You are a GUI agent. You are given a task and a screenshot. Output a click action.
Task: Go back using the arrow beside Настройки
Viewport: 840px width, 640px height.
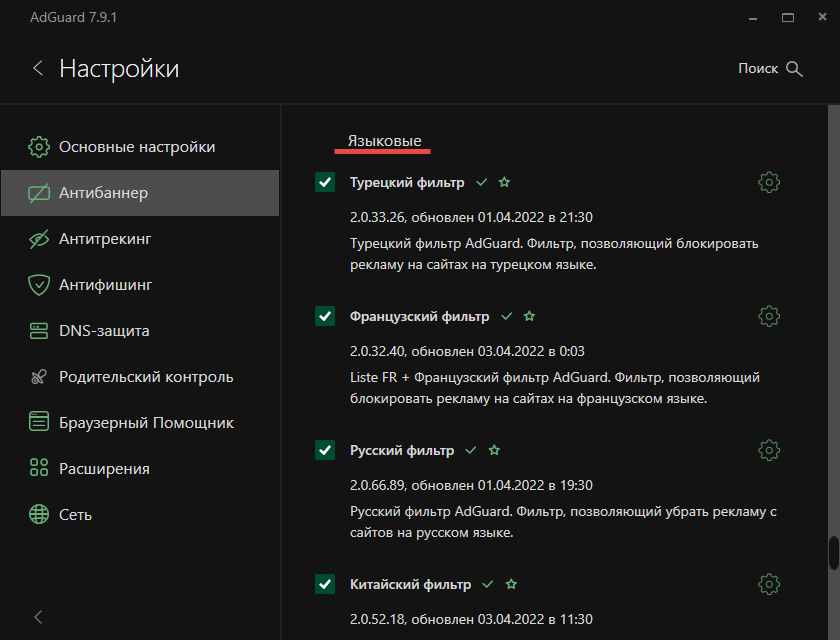[38, 68]
